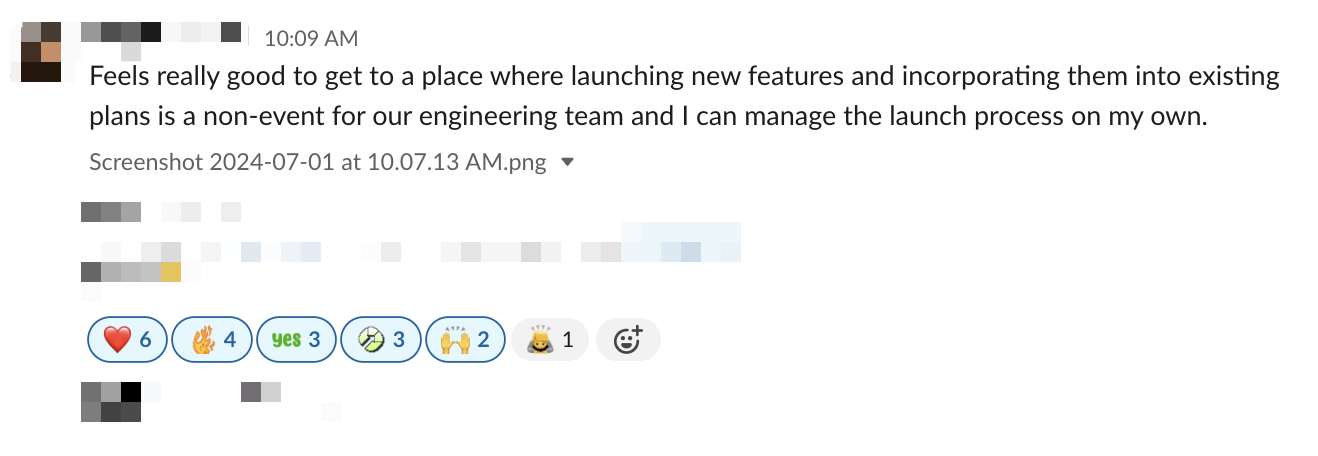Click the blurred sender name above the message
1318x456 pixels.
[161, 33]
